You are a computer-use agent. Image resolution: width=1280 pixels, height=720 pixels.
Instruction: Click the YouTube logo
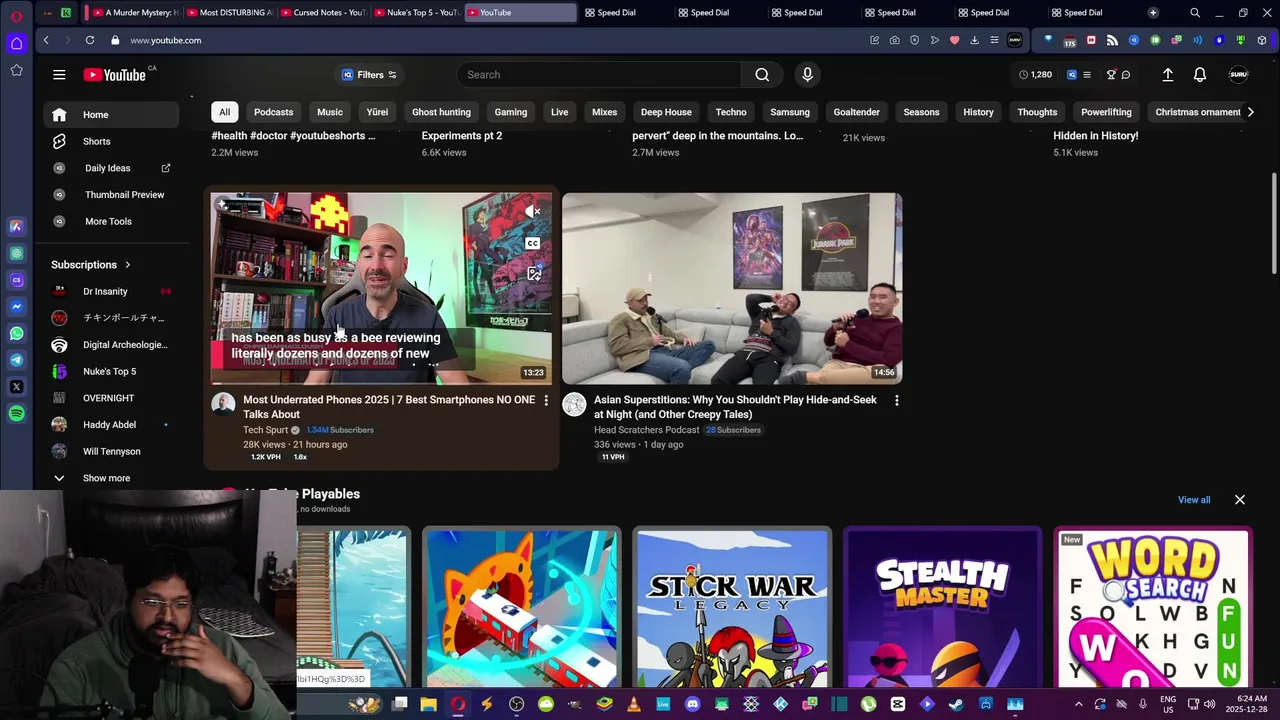click(114, 75)
